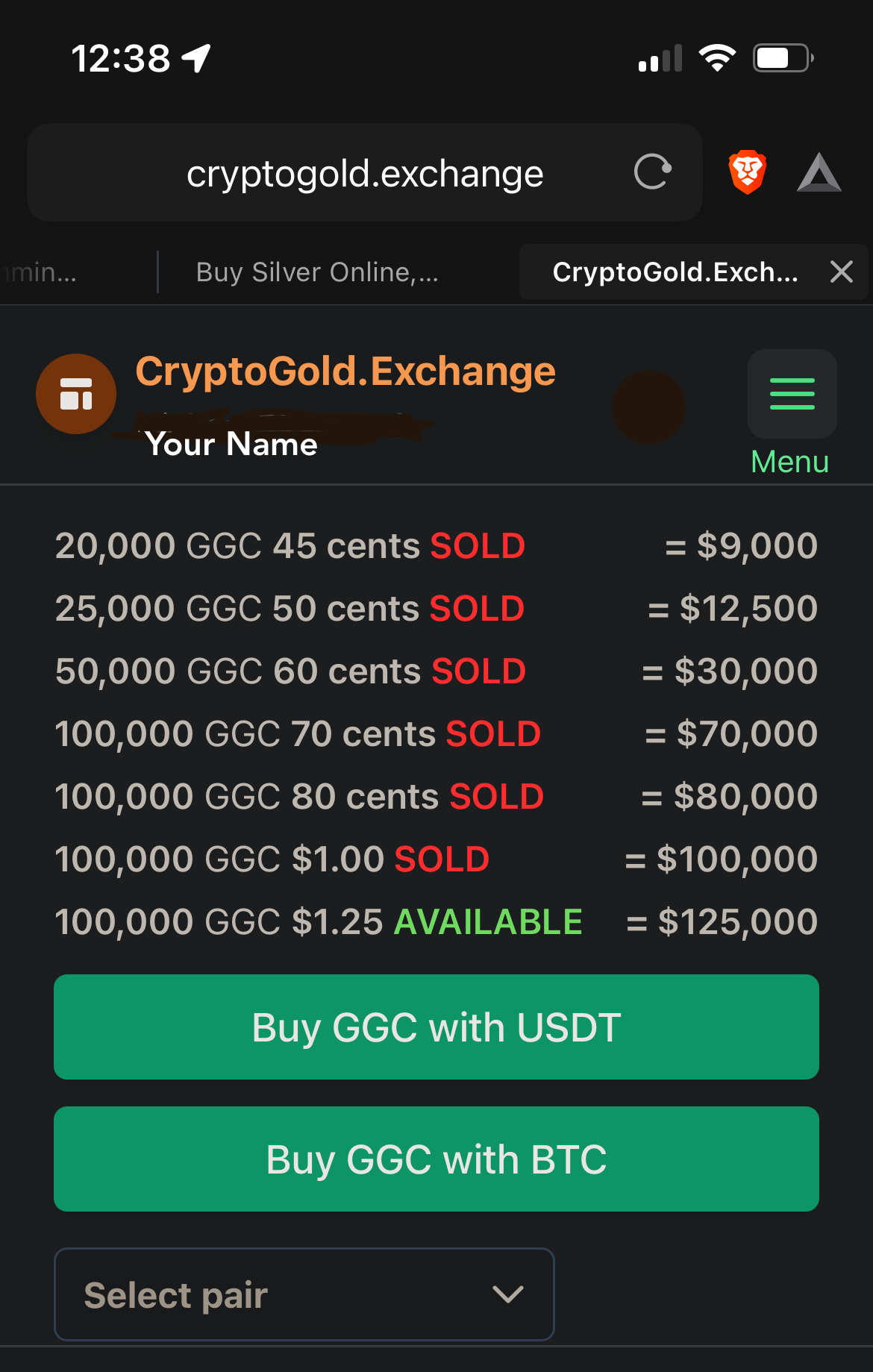
Task: Tap the CryptoGold.Exchange title link
Action: click(x=345, y=372)
